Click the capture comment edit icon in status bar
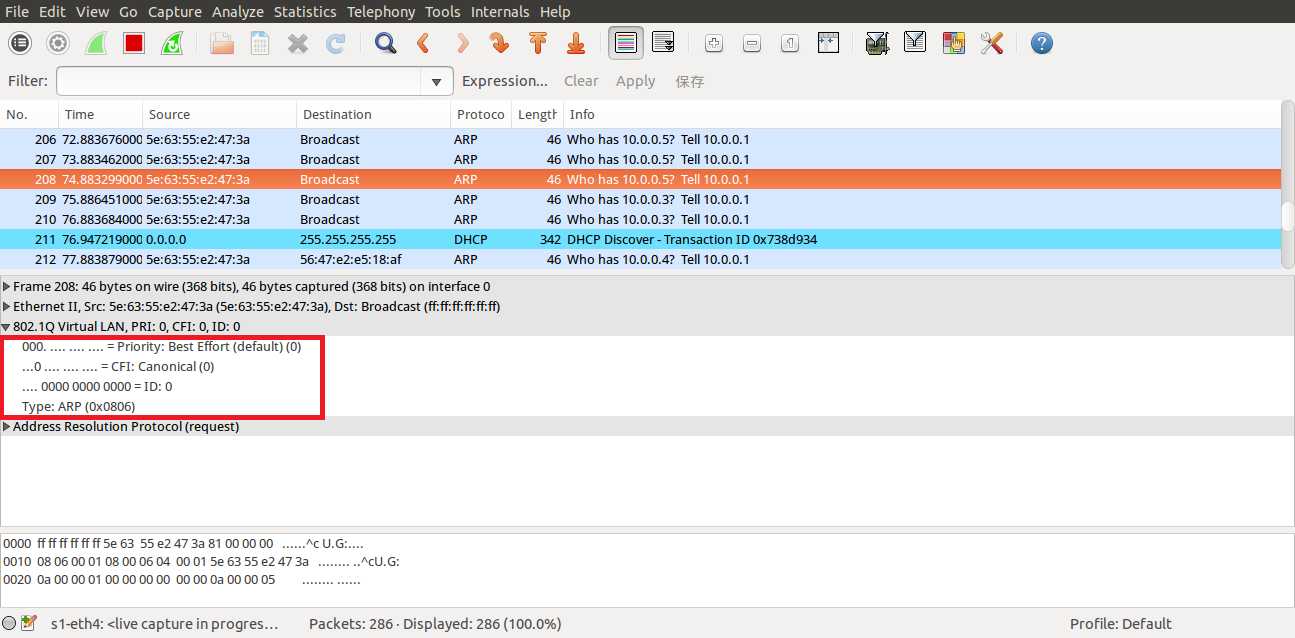The height and width of the screenshot is (638, 1295). 28,623
